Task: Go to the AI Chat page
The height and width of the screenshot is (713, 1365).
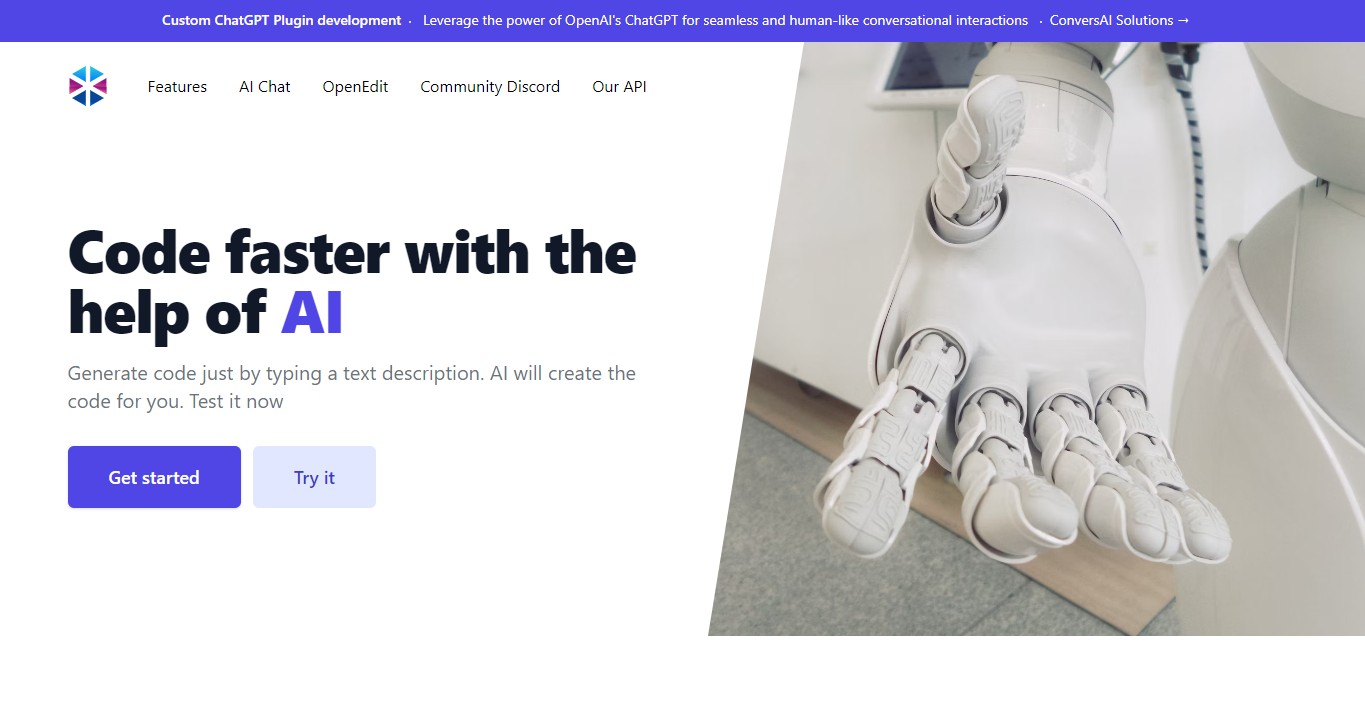Action: 265,87
